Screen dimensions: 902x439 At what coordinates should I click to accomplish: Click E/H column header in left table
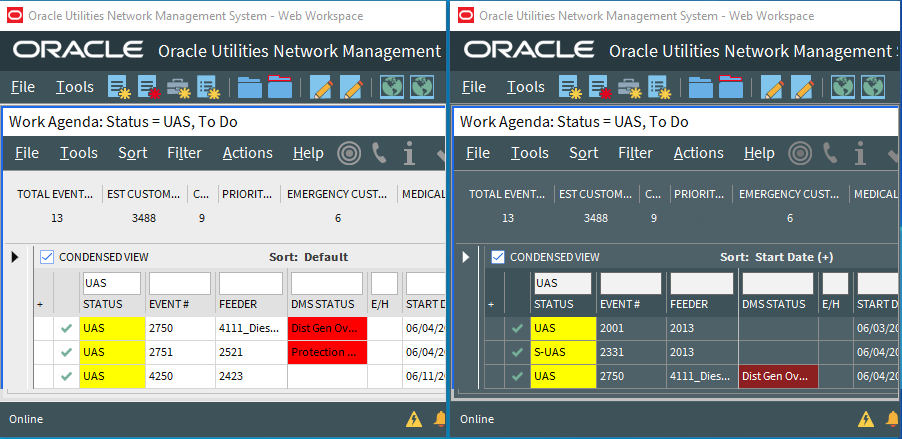(x=380, y=304)
